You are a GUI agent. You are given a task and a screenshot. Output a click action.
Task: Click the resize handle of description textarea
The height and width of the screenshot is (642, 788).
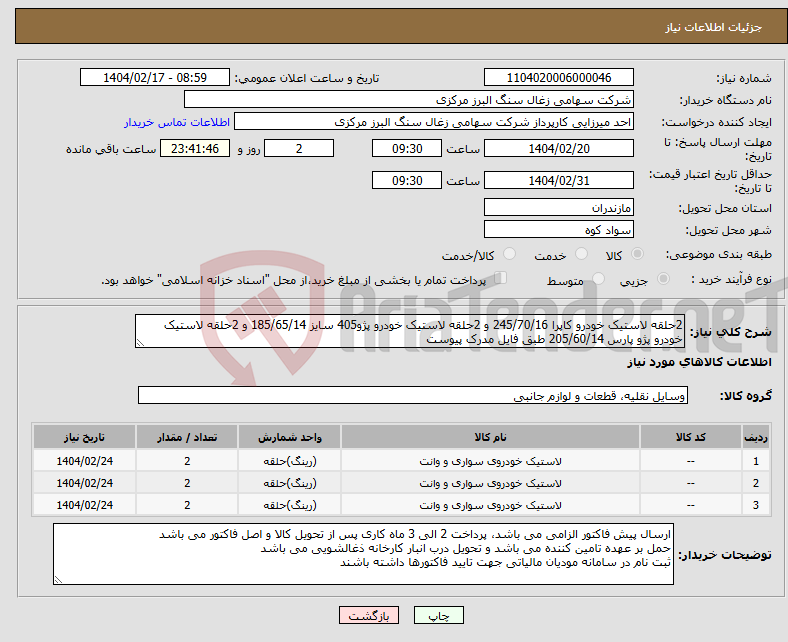coord(140,343)
